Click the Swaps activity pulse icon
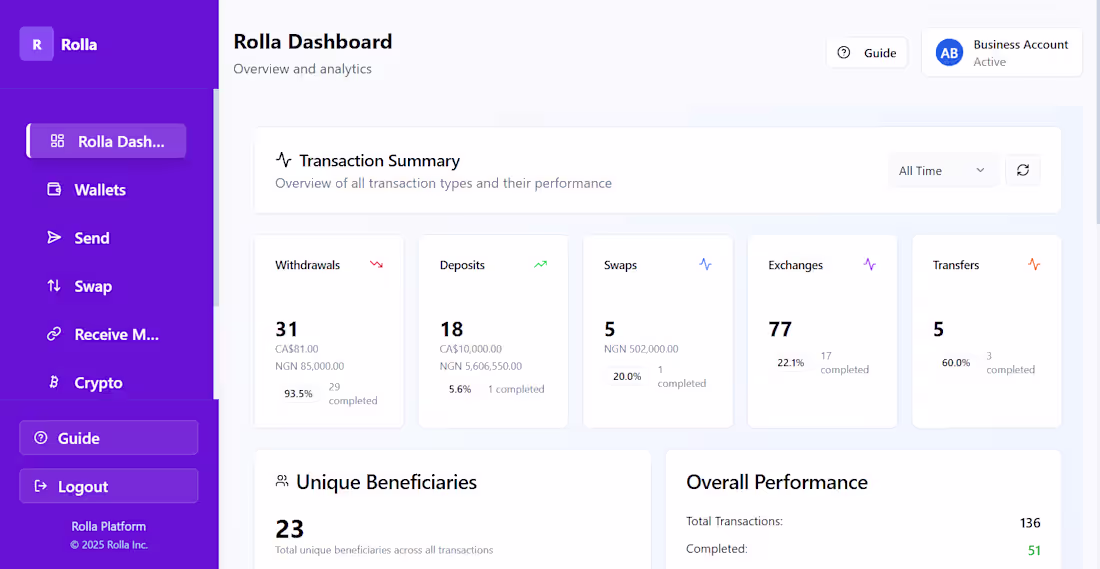Image resolution: width=1100 pixels, height=569 pixels. pyautogui.click(x=705, y=265)
